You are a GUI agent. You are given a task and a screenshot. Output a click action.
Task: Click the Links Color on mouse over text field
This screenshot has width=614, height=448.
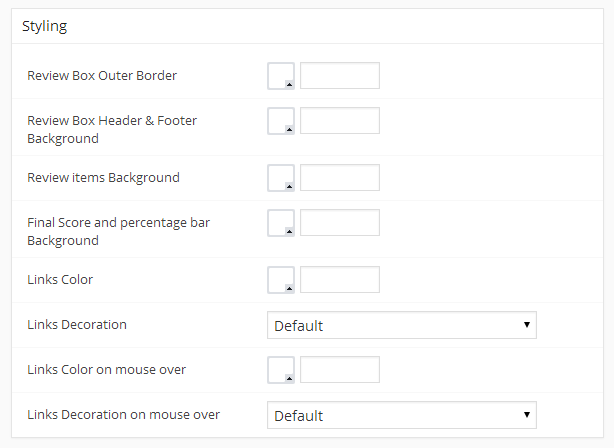click(x=340, y=370)
